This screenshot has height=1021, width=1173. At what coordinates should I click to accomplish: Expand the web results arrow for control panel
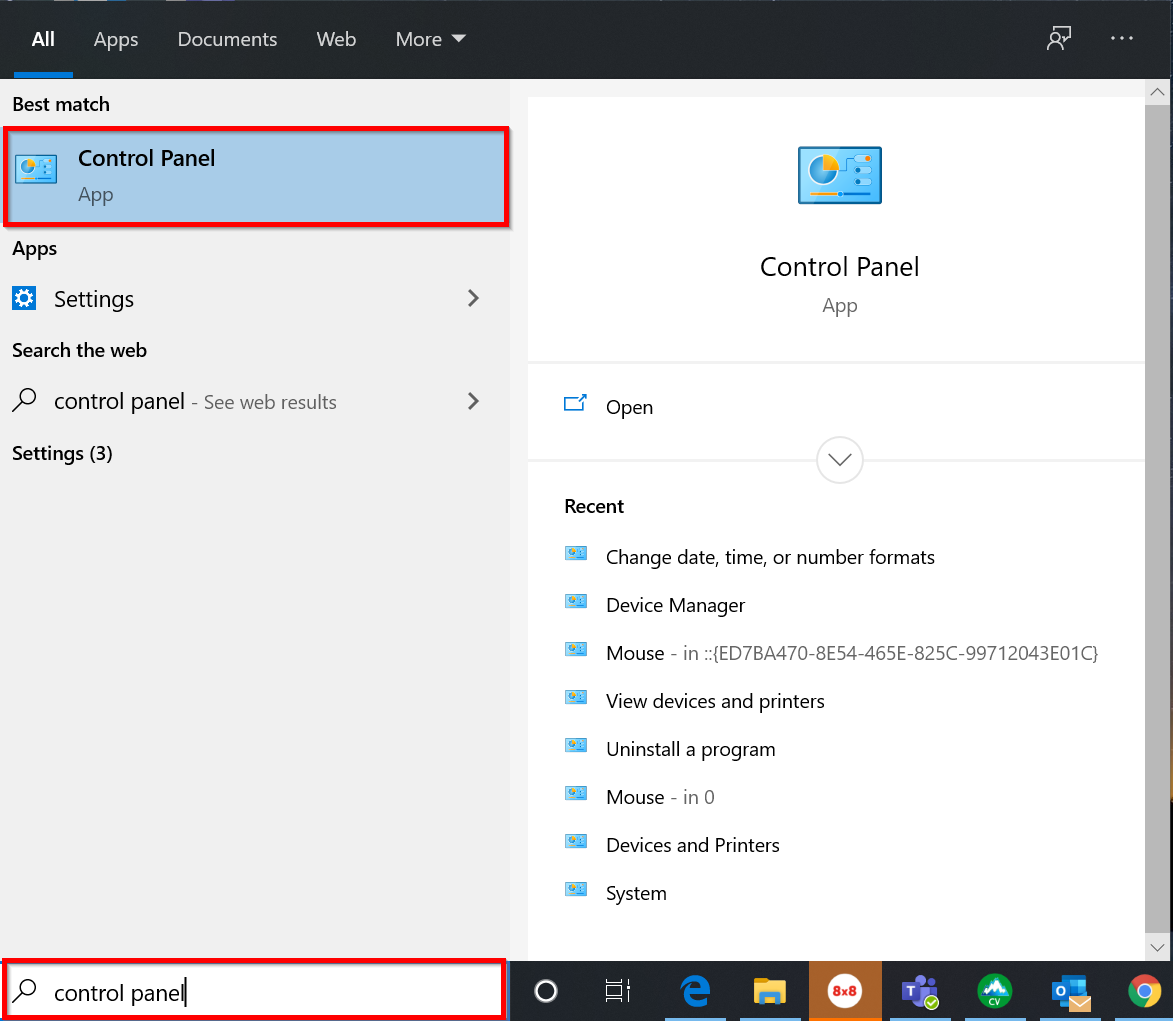pyautogui.click(x=473, y=402)
